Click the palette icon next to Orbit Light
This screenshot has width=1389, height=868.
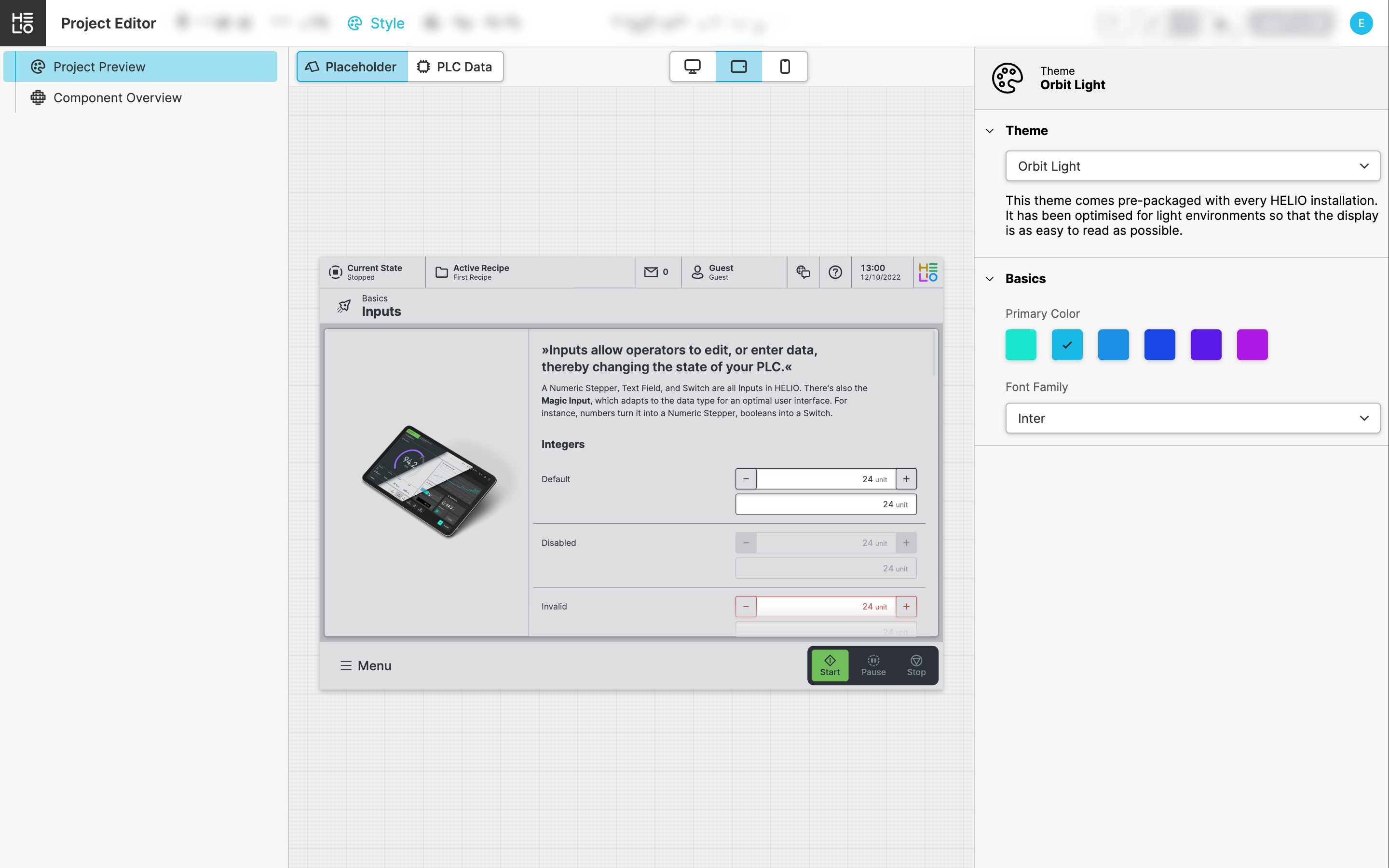(1007, 78)
